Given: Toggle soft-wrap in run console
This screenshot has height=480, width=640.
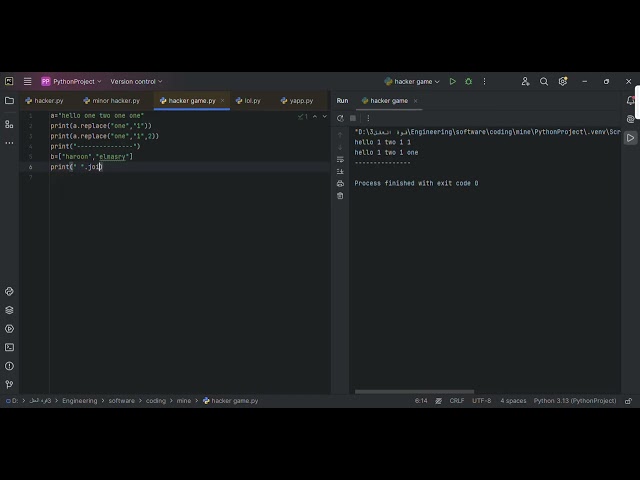Looking at the screenshot, I should (x=340, y=159).
